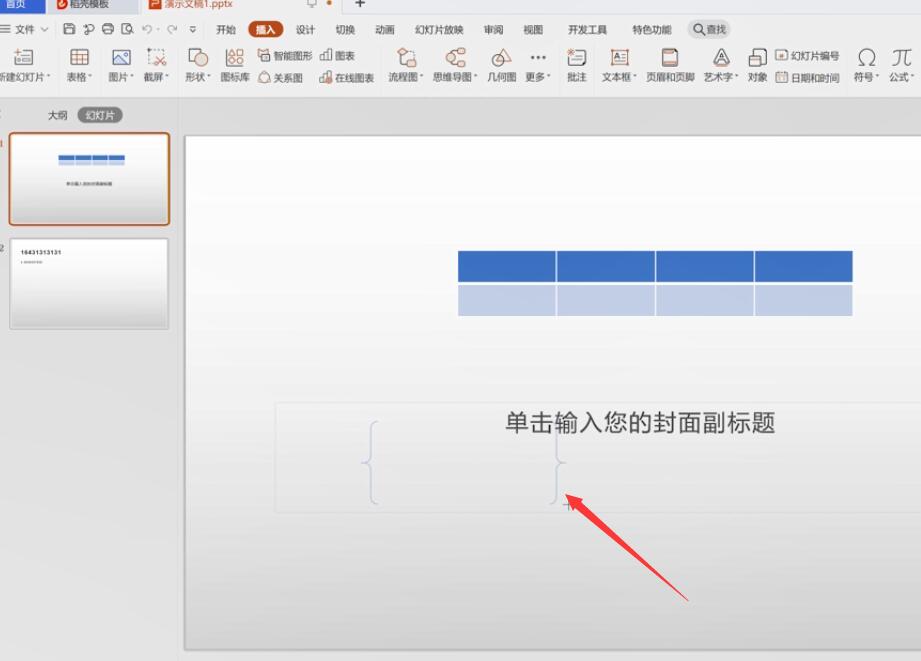Open the 开发工具 Developer tab

(587, 29)
